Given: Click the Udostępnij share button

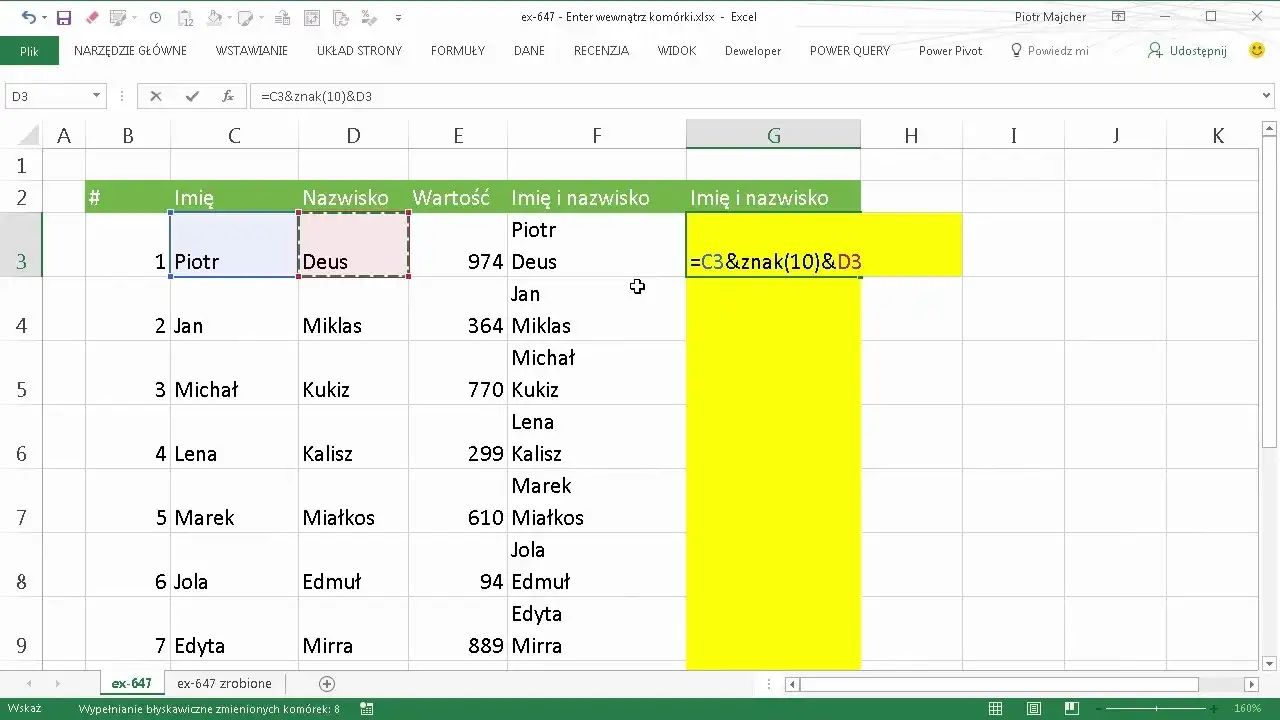Looking at the screenshot, I should (x=1187, y=51).
